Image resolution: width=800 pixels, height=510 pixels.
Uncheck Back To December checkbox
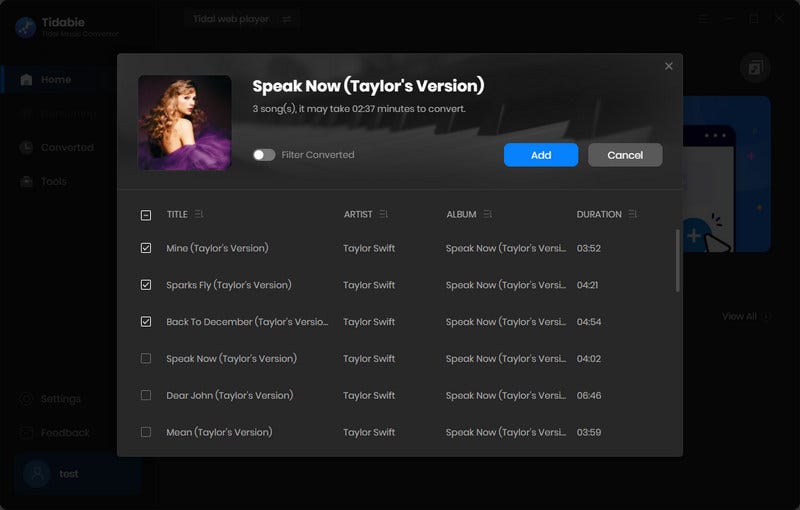(146, 322)
